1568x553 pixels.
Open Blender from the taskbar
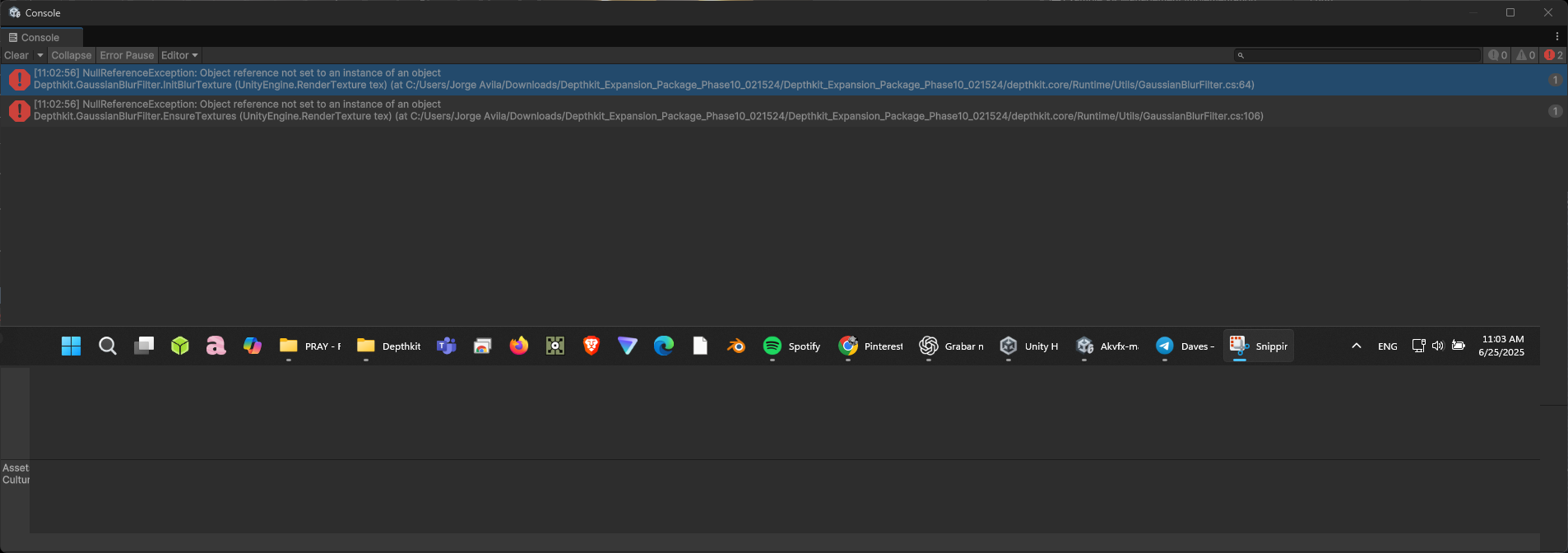(735, 346)
